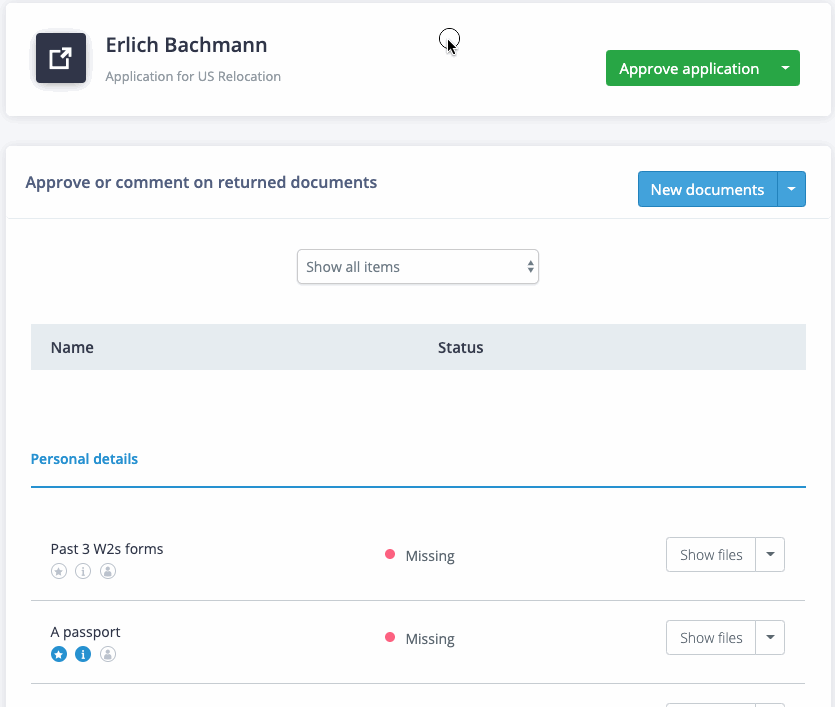Click the Name column header
835x707 pixels.
tap(72, 347)
